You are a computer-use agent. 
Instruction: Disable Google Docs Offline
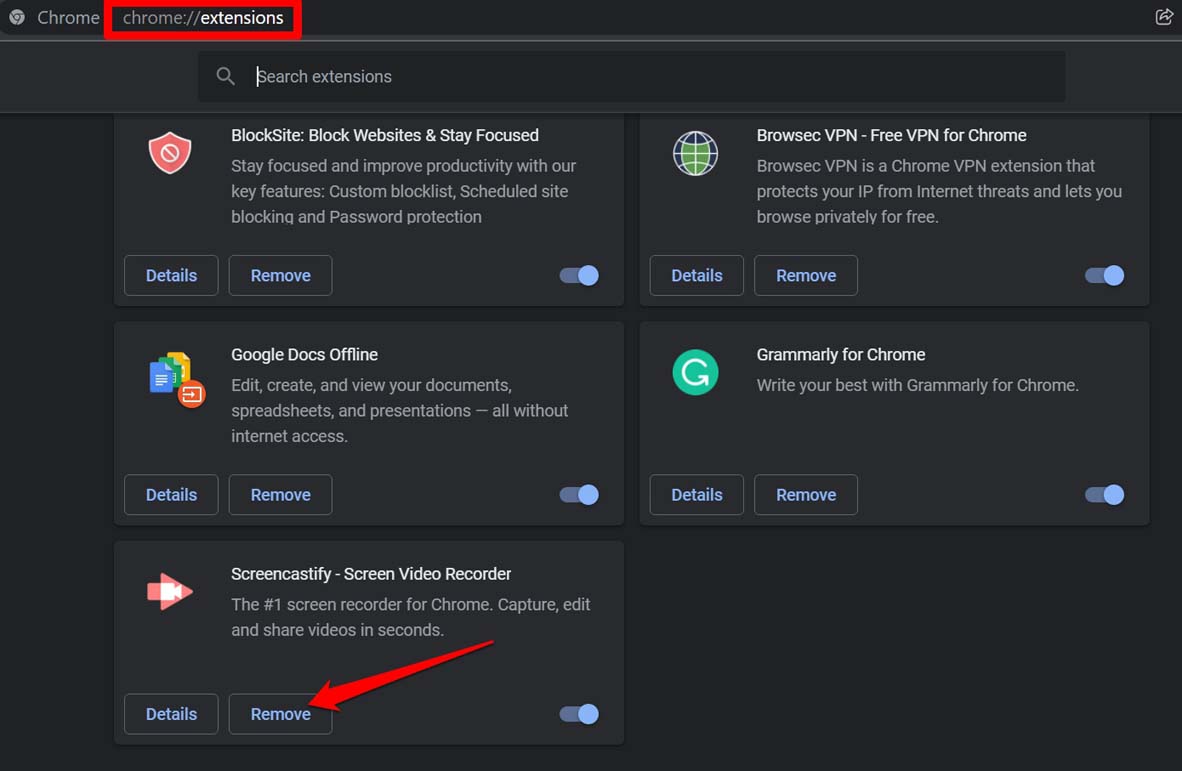tap(578, 494)
